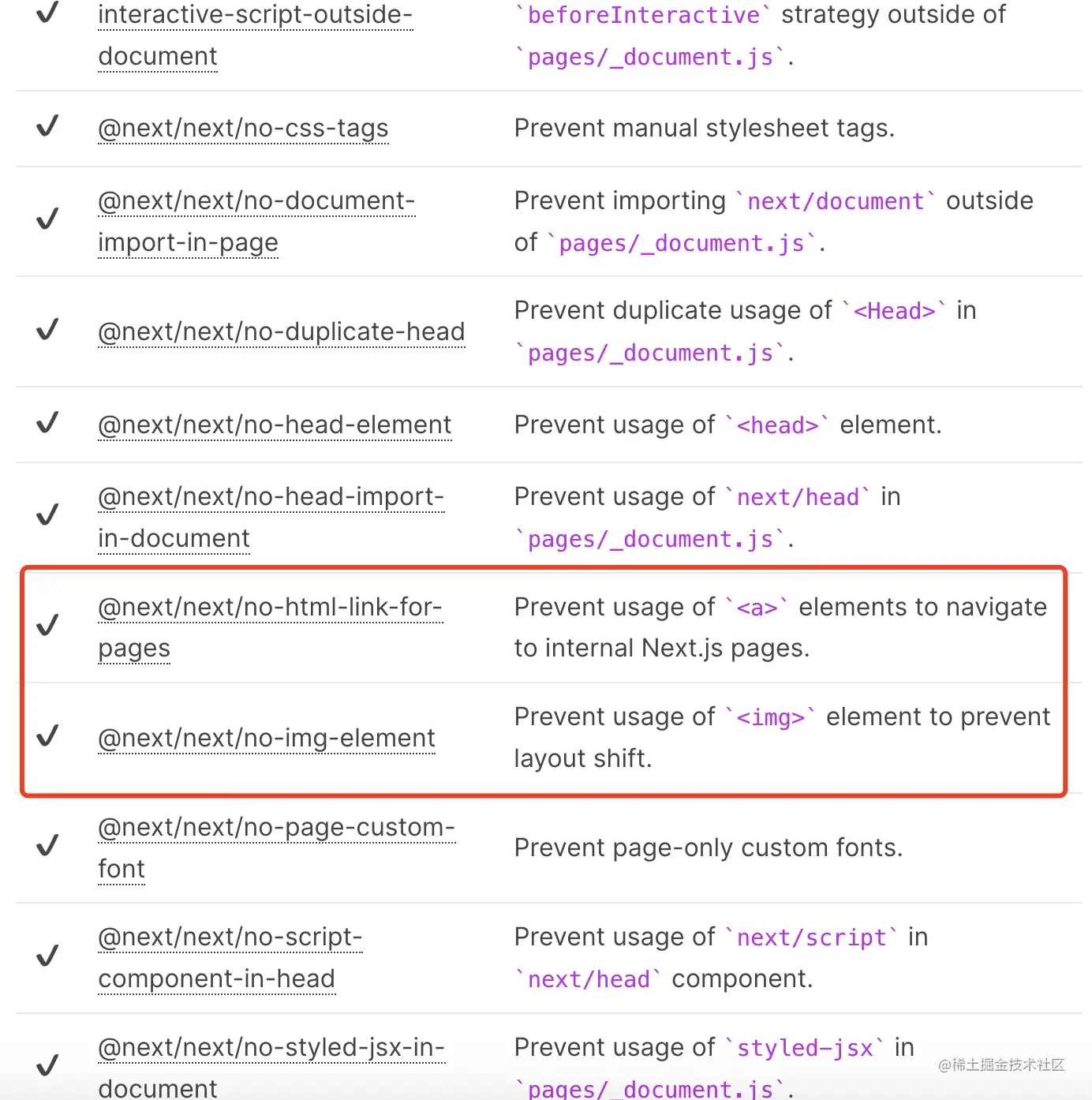Viewport: 1092px width, 1100px height.
Task: Follow the @next/next/no-duplicate-head link
Action: pos(281,331)
